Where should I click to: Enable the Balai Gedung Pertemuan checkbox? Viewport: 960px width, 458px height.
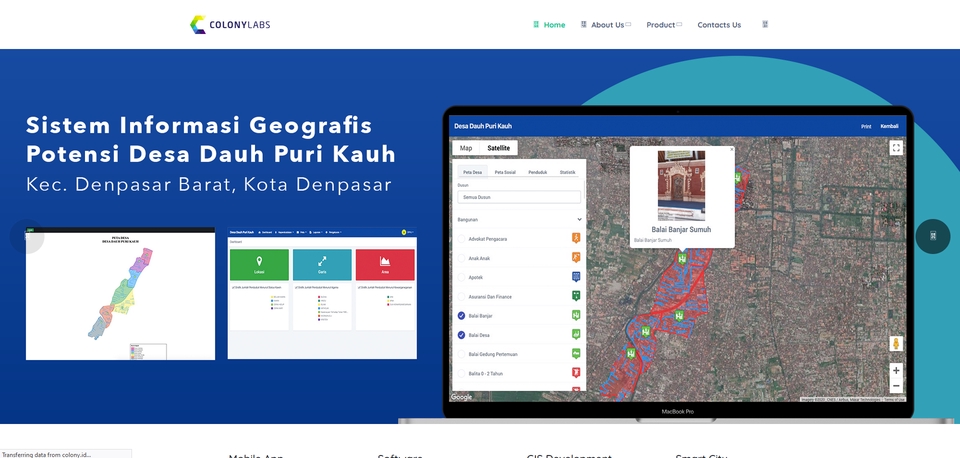(461, 355)
